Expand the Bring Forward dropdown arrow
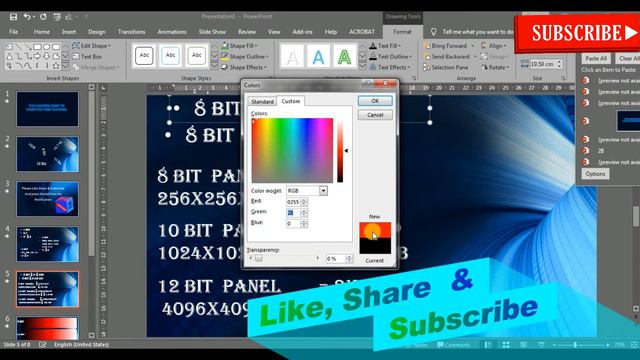This screenshot has height=360, width=640. [x=473, y=46]
